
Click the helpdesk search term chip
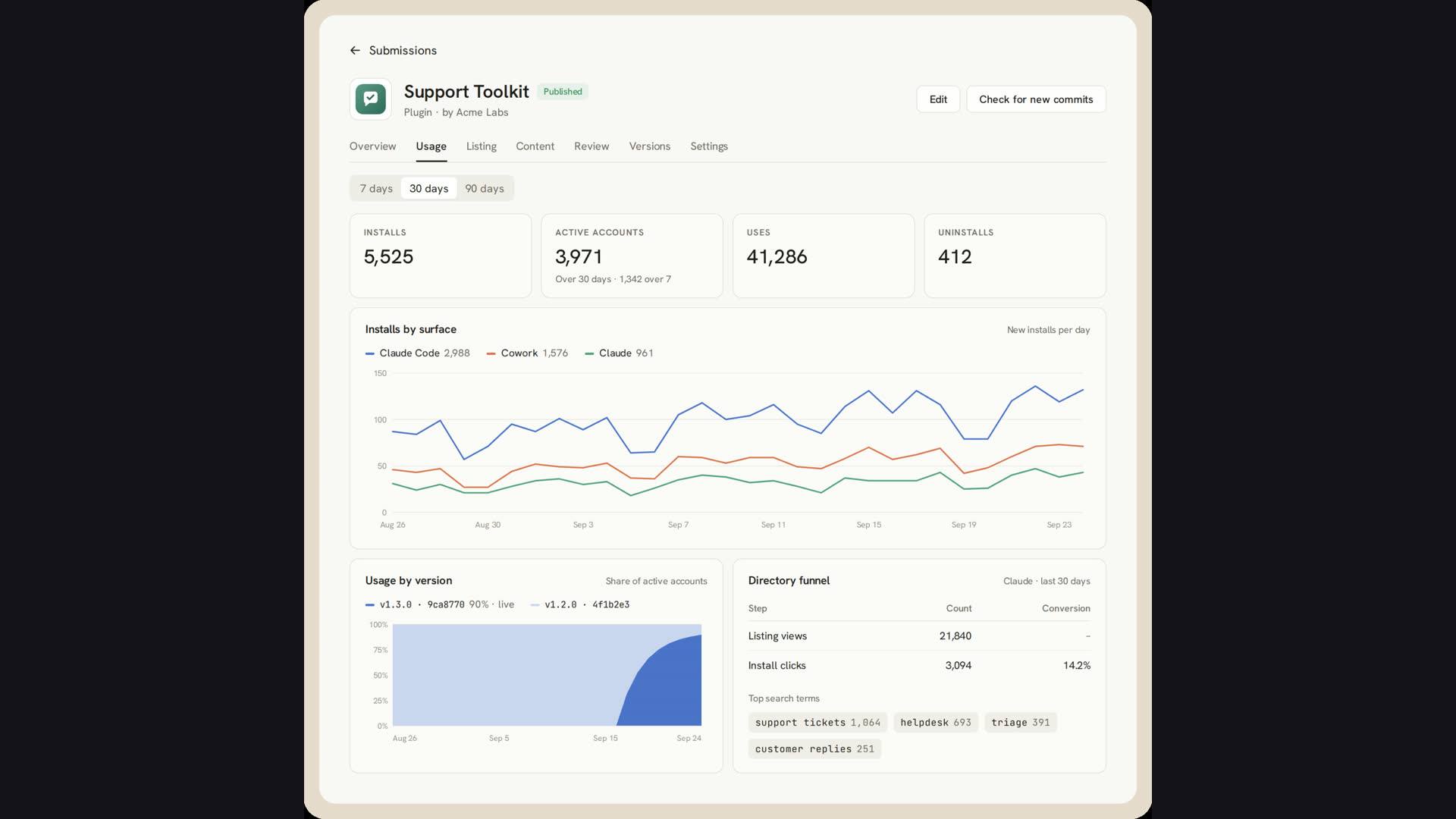click(x=936, y=723)
